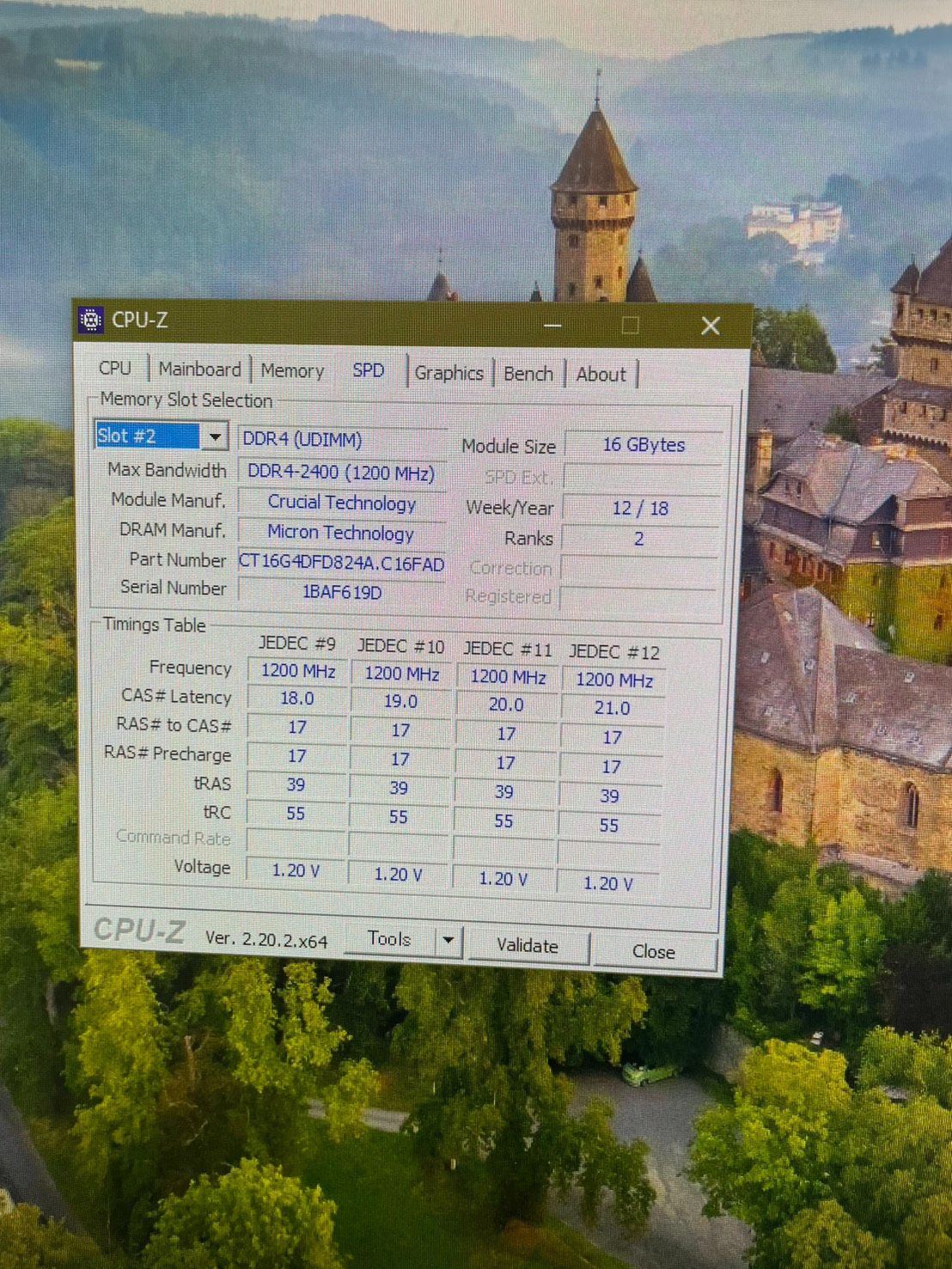Close CPU-Z with the title bar X

711,326
